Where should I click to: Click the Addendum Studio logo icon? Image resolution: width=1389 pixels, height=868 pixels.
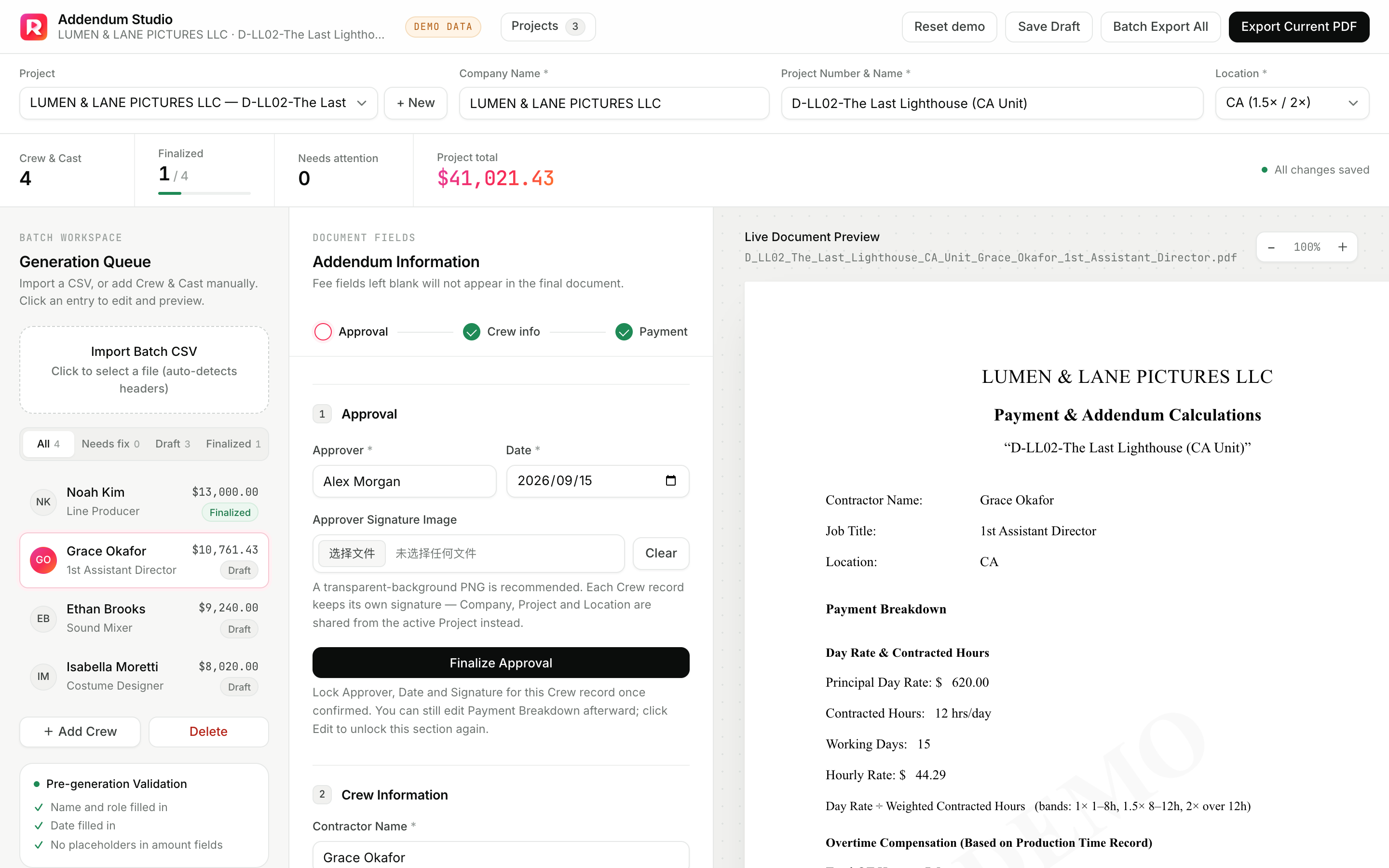pos(34,27)
